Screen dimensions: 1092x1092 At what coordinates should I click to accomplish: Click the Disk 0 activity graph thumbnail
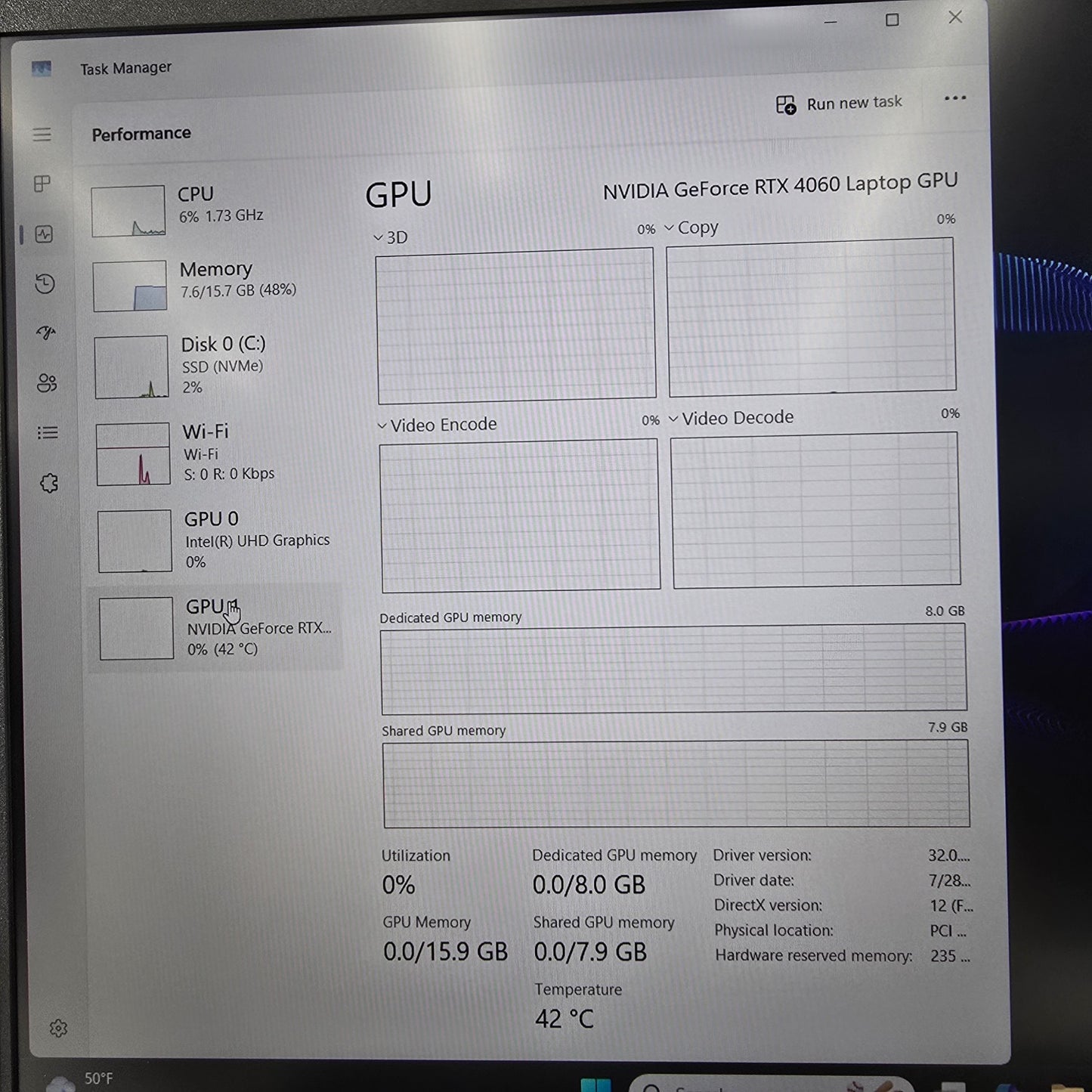[x=131, y=366]
